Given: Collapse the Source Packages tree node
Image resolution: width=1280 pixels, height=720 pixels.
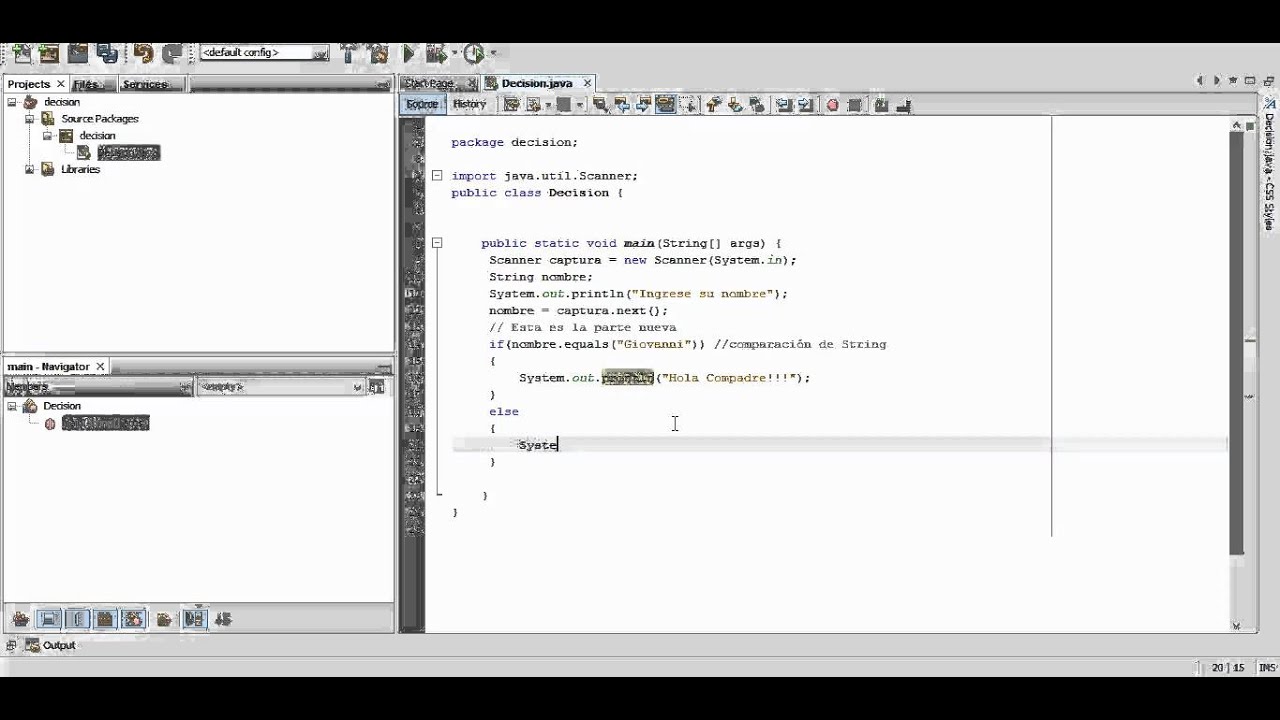Looking at the screenshot, I should 30,119.
